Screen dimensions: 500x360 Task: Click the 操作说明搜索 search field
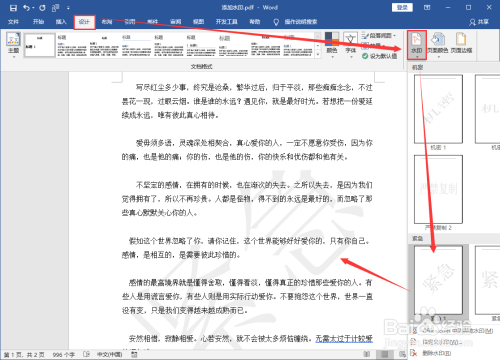301,22
